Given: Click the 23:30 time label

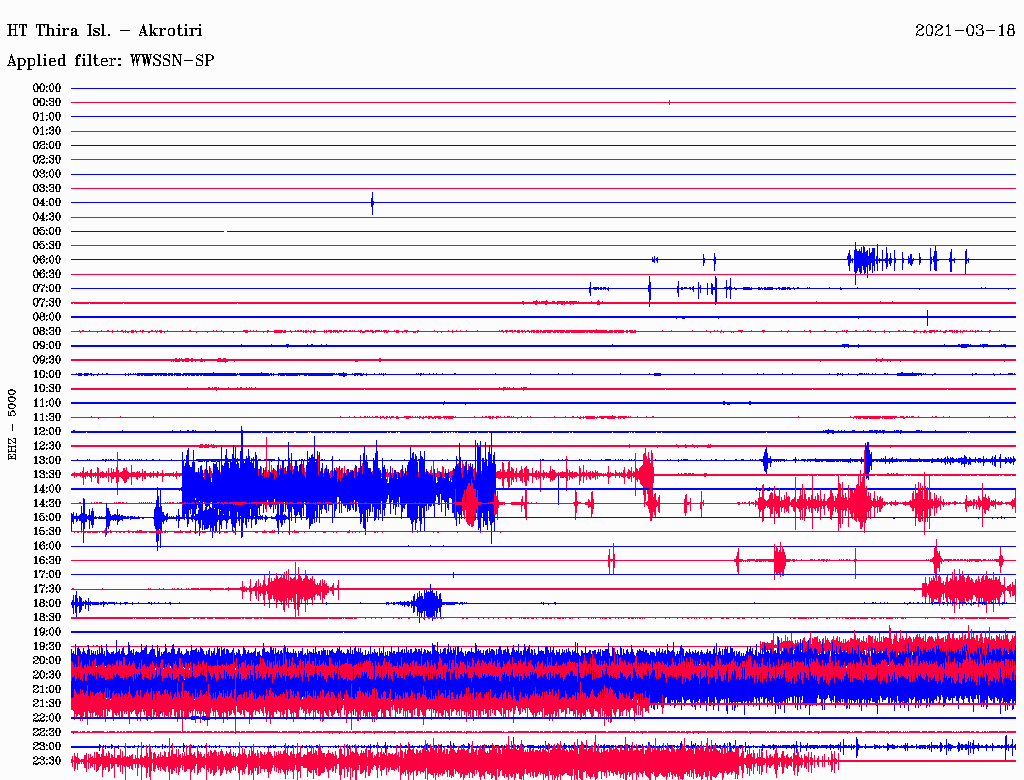Looking at the screenshot, I should click(47, 761).
